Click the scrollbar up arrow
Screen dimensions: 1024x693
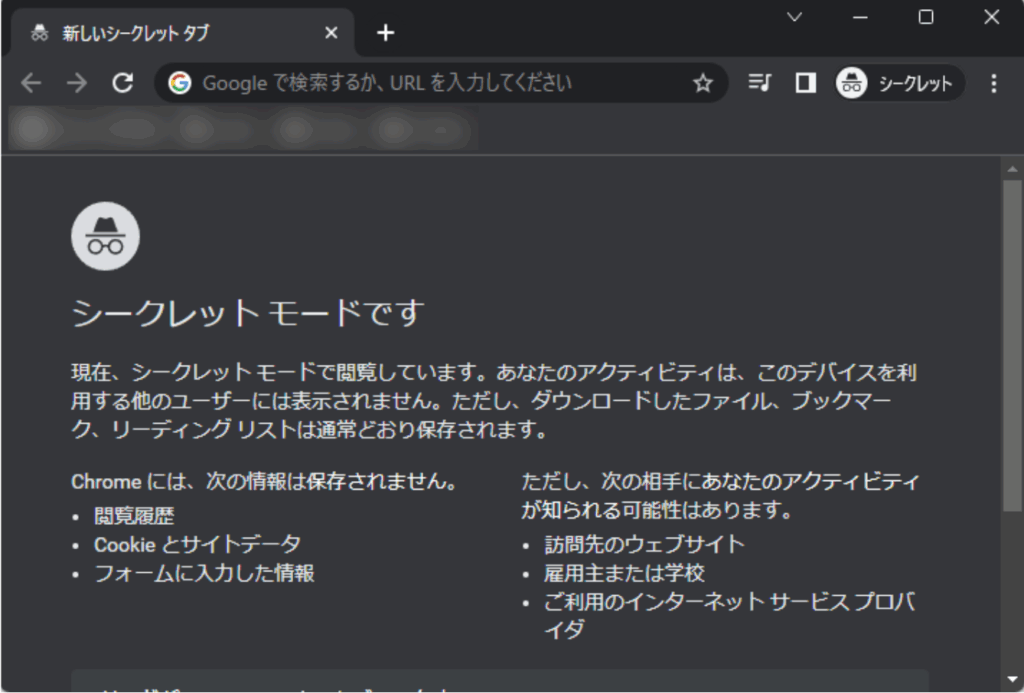click(1012, 168)
